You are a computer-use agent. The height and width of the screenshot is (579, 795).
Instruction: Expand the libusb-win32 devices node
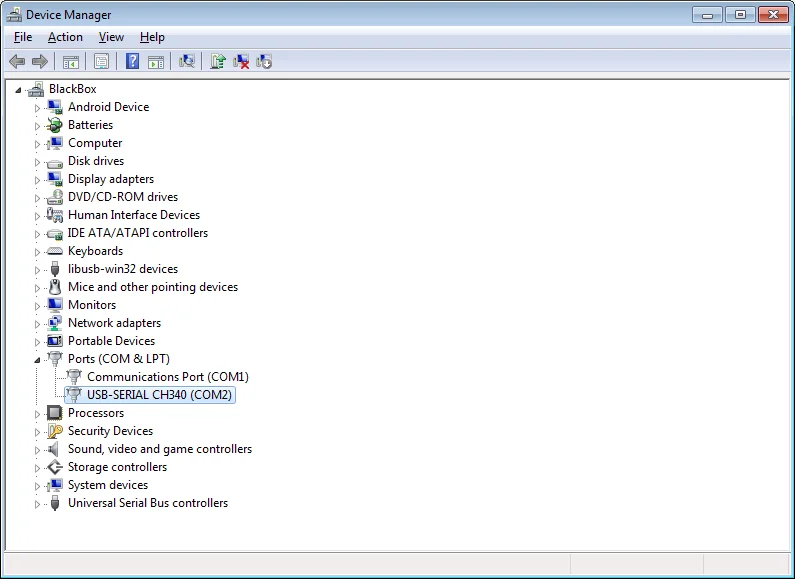pyautogui.click(x=37, y=270)
